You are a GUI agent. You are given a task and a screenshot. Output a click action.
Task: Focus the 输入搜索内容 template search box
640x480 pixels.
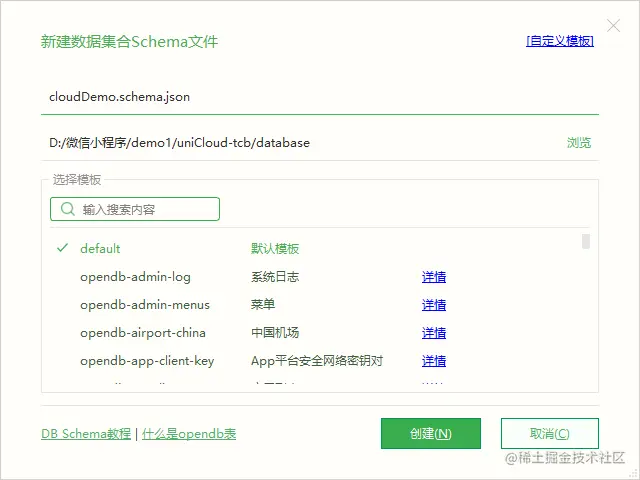click(x=135, y=209)
